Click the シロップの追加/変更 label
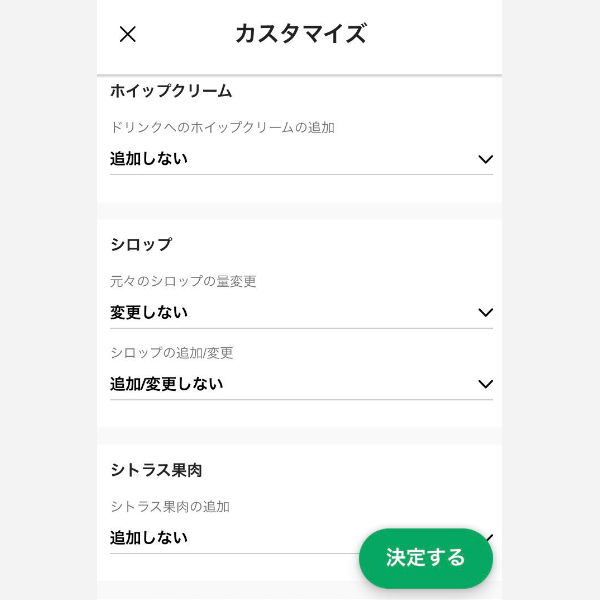This screenshot has height=600, width=600. pos(172,353)
